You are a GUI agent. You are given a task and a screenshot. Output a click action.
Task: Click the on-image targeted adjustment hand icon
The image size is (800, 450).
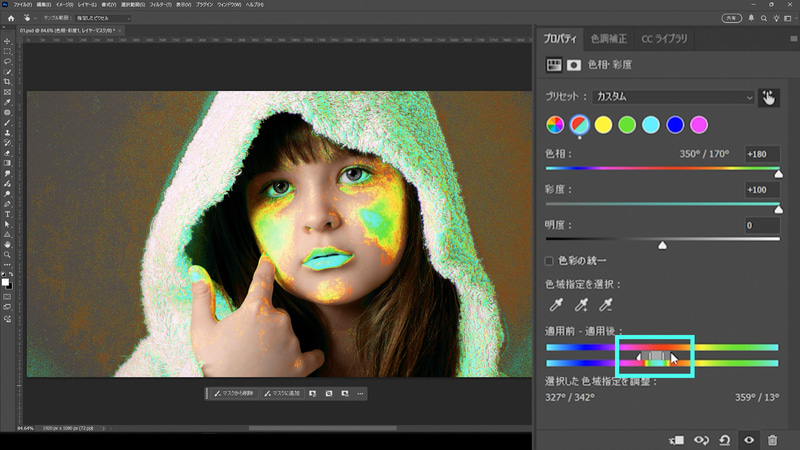click(x=768, y=97)
